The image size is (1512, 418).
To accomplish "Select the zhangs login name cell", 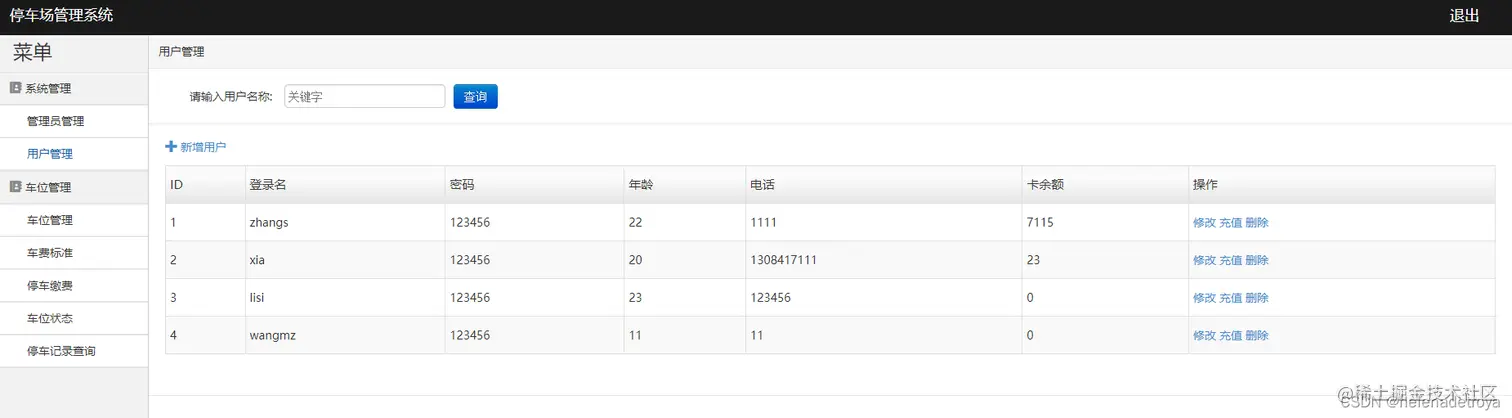I will 344,223.
